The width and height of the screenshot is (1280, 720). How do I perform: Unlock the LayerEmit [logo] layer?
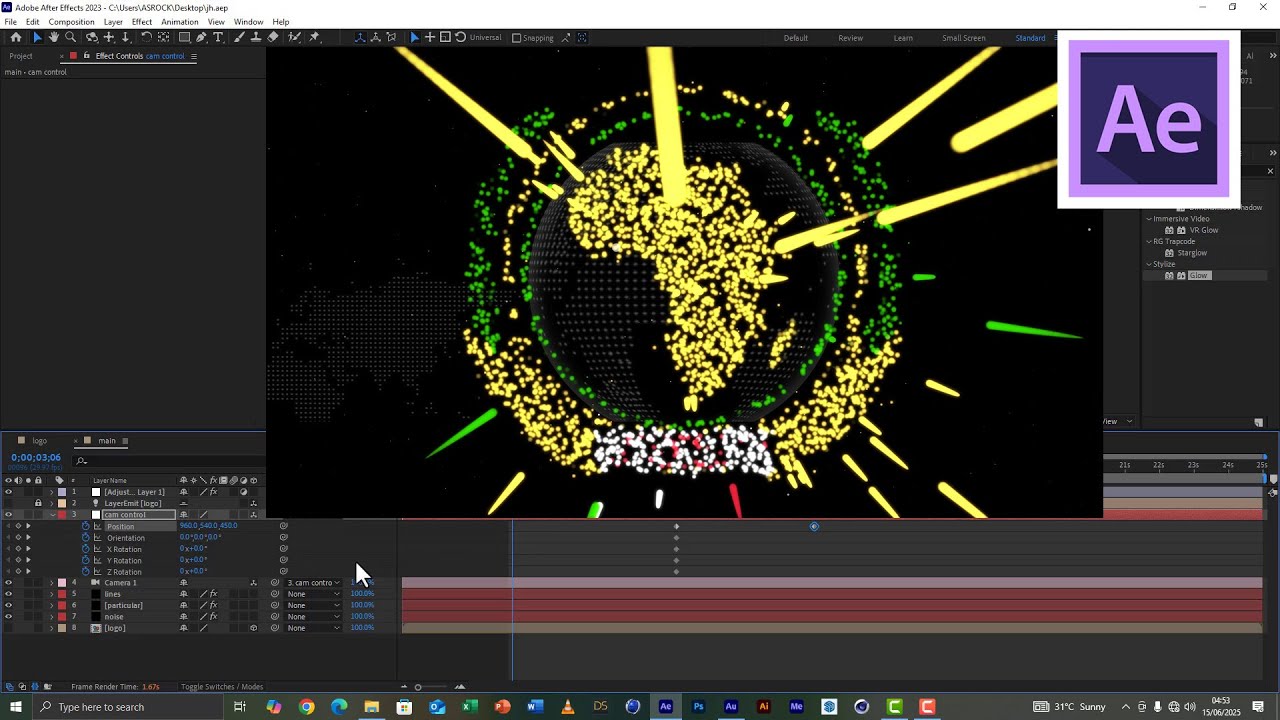pos(38,503)
